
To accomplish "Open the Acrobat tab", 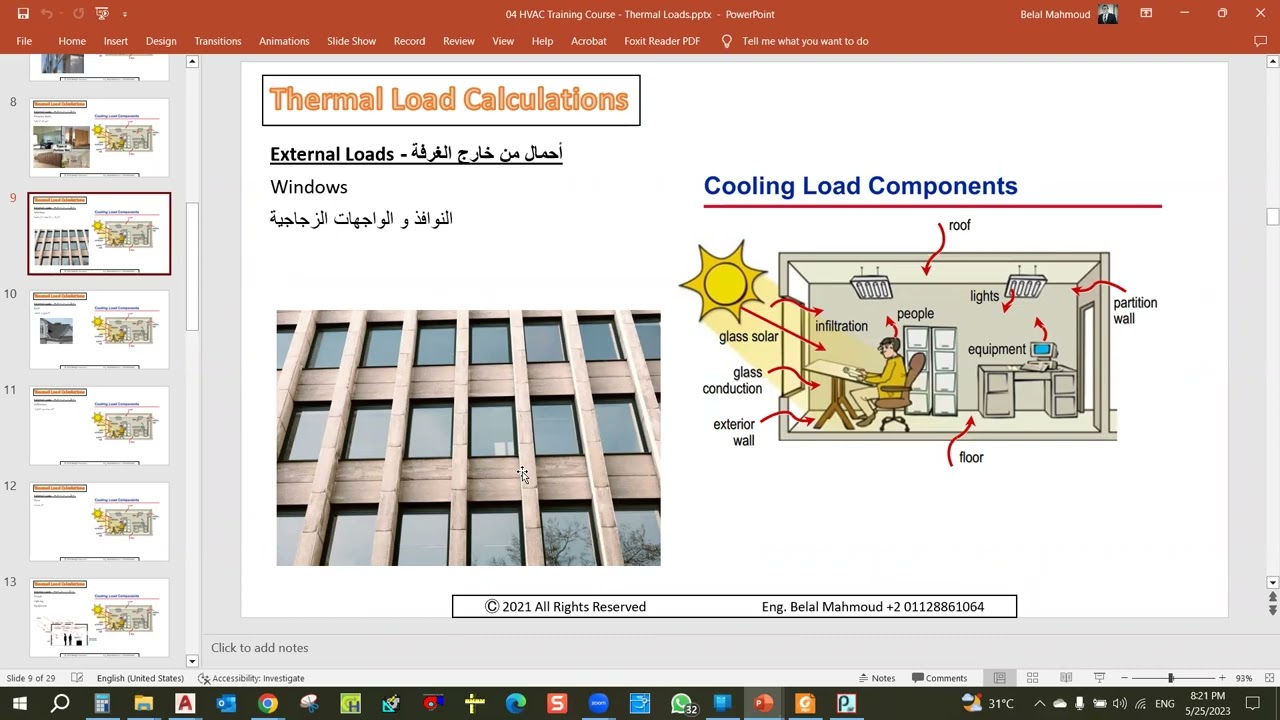I will point(589,41).
